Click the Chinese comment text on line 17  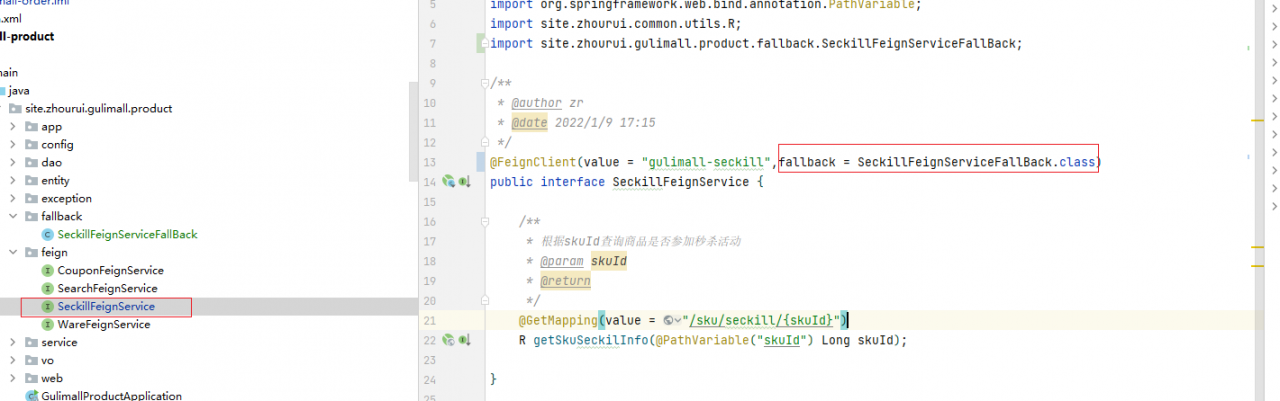pos(640,241)
